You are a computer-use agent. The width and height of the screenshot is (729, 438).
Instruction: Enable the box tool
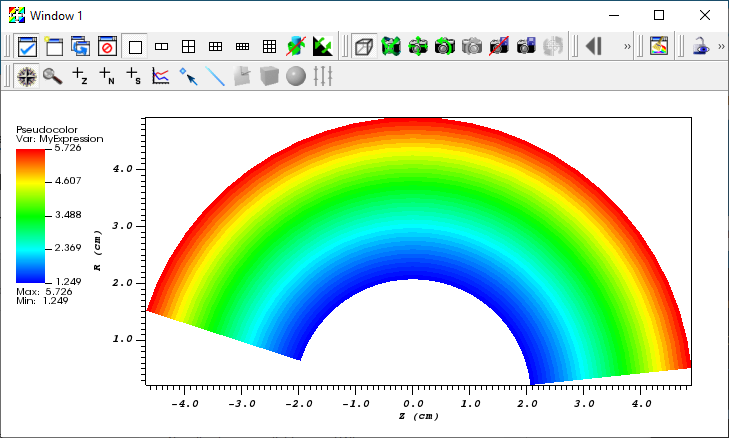point(269,76)
